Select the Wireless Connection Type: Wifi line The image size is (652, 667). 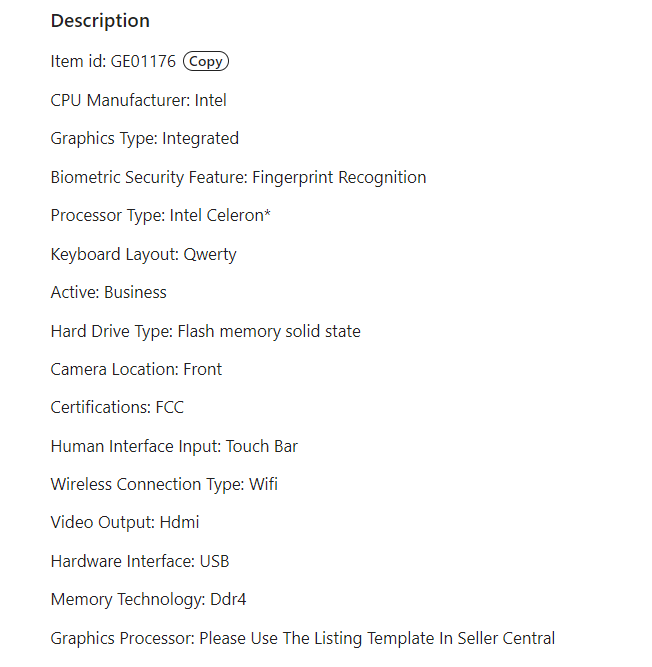(x=164, y=485)
